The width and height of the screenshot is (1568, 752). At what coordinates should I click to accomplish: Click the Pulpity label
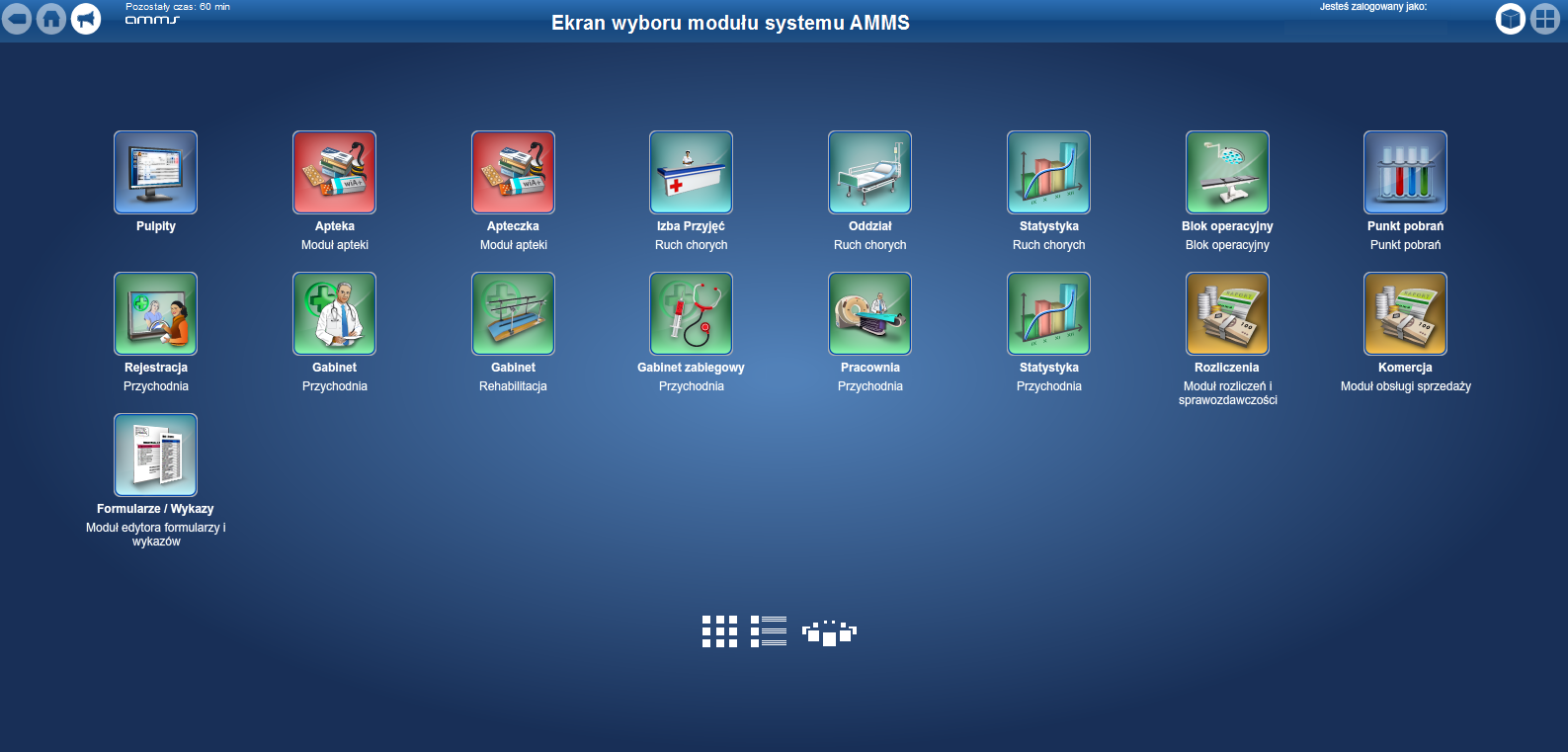[x=156, y=226]
